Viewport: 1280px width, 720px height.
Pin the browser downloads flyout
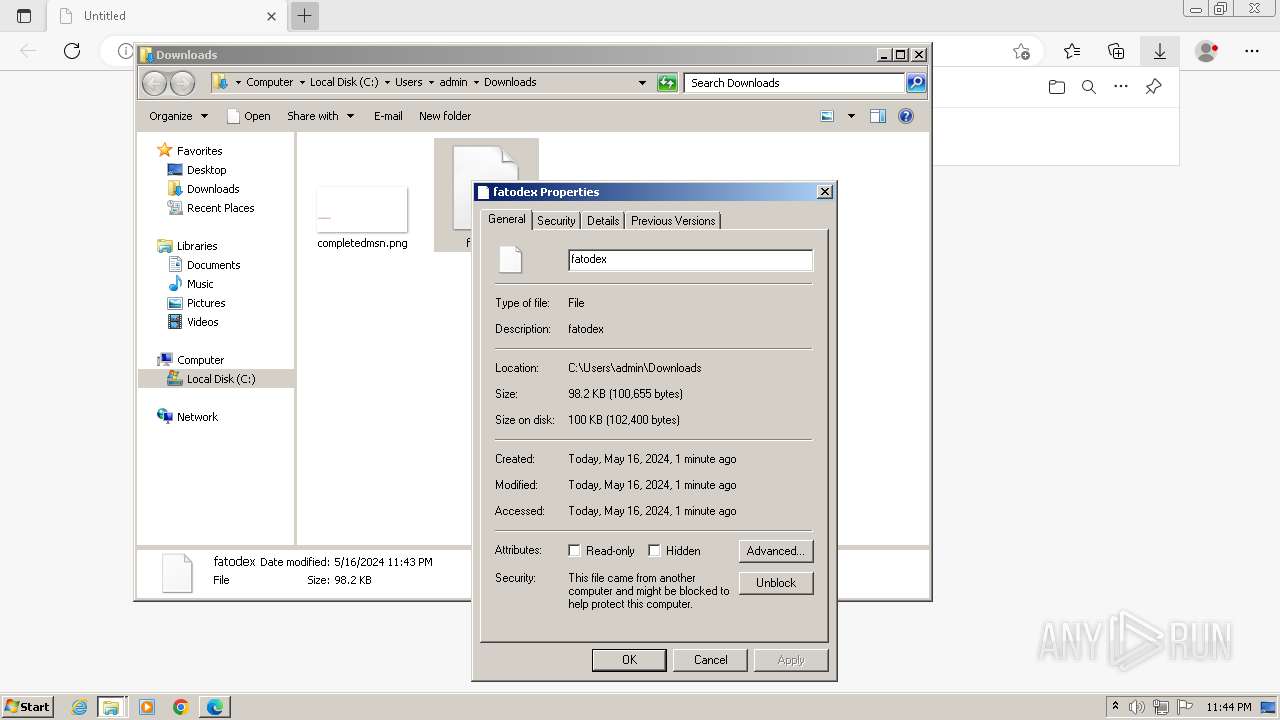point(1153,87)
